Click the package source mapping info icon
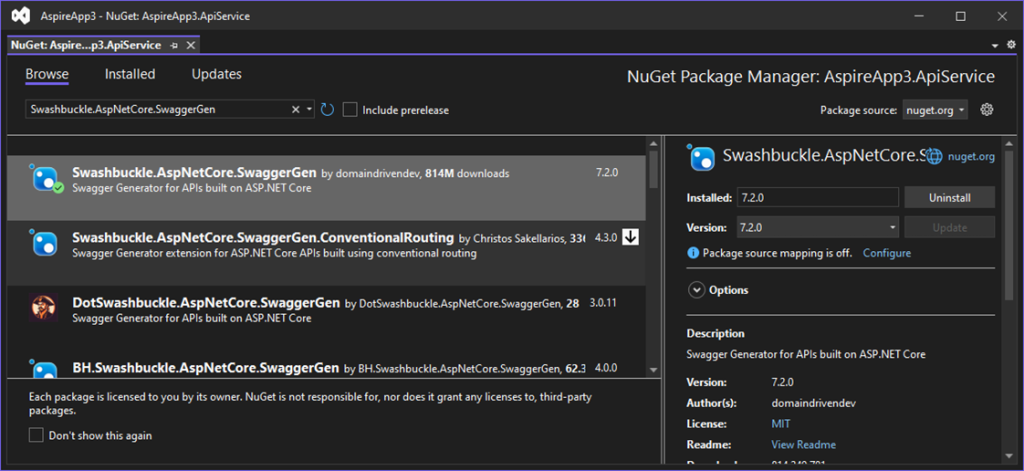The image size is (1024, 471). (x=694, y=253)
